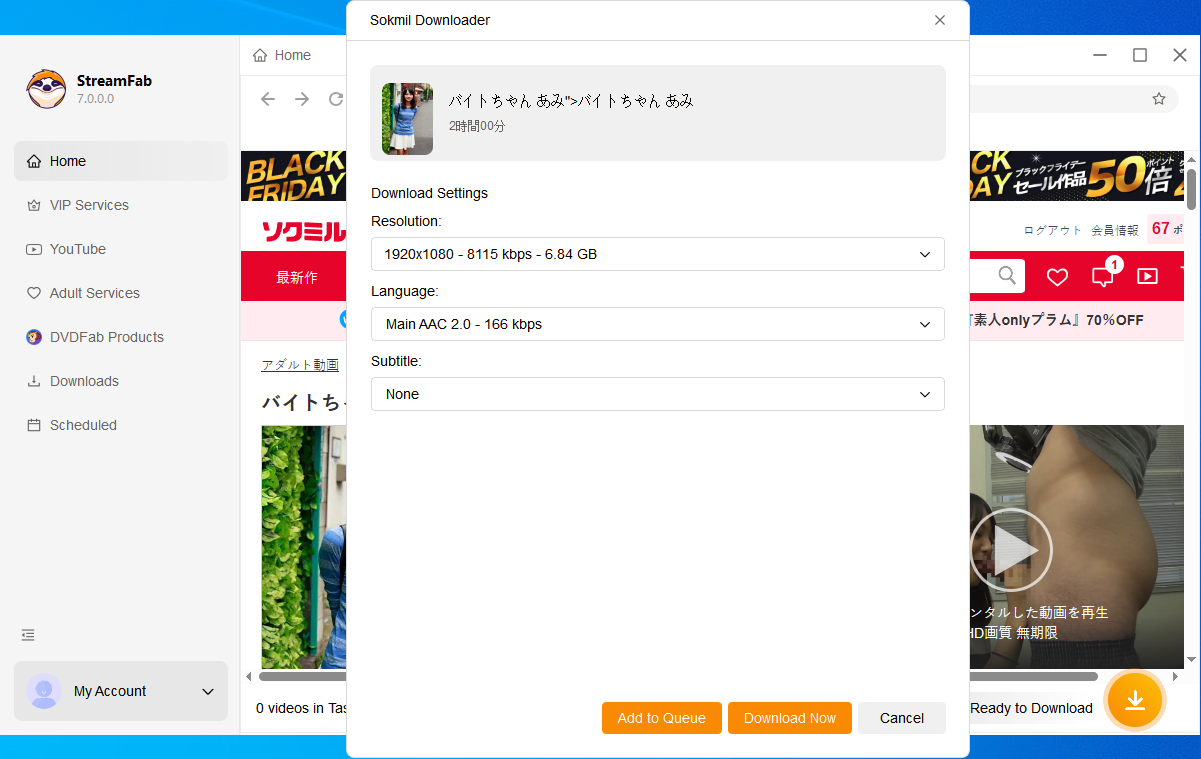Select Home in the navigation menu

pos(67,160)
